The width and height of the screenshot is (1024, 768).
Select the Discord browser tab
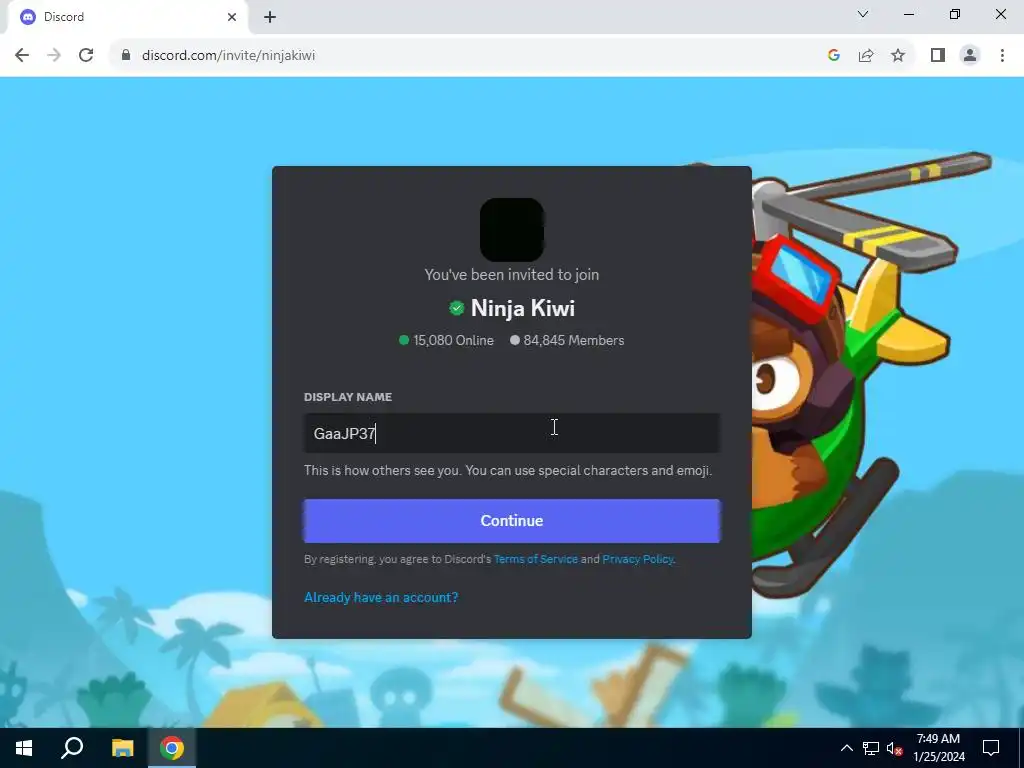pyautogui.click(x=127, y=17)
